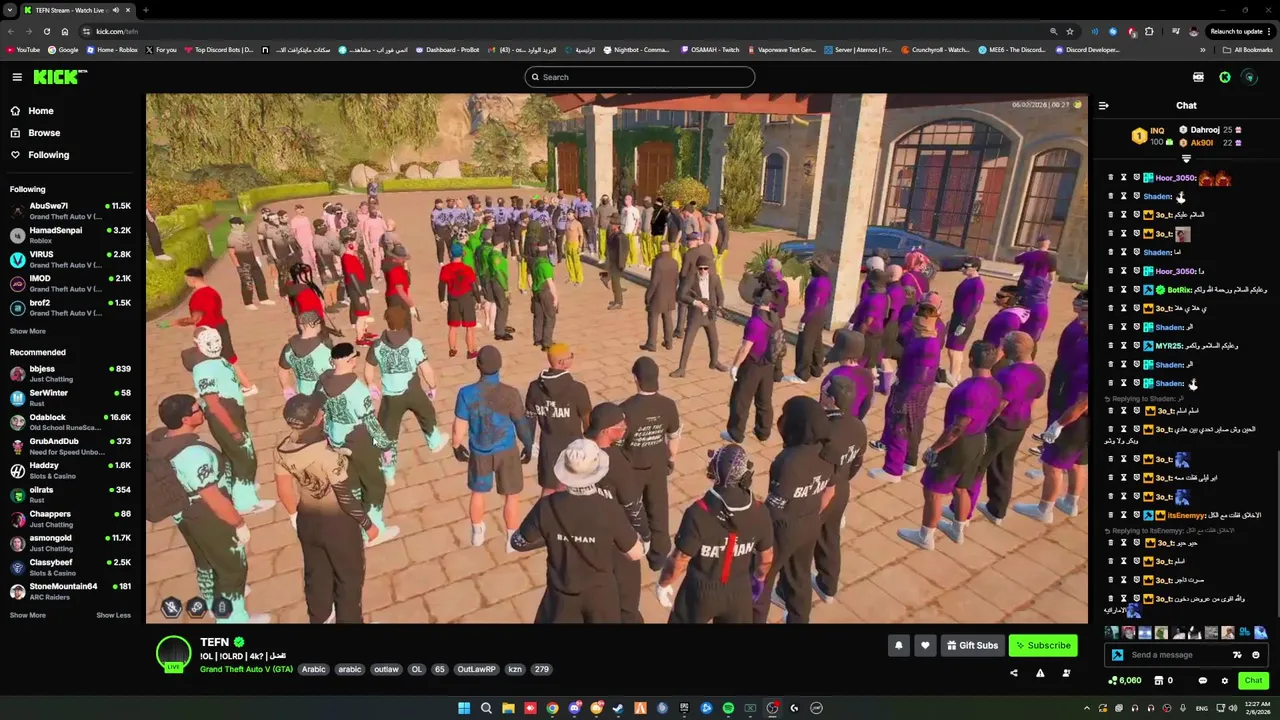Toggle chat translation icon
This screenshot has width=1280, height=720.
click(1237, 655)
